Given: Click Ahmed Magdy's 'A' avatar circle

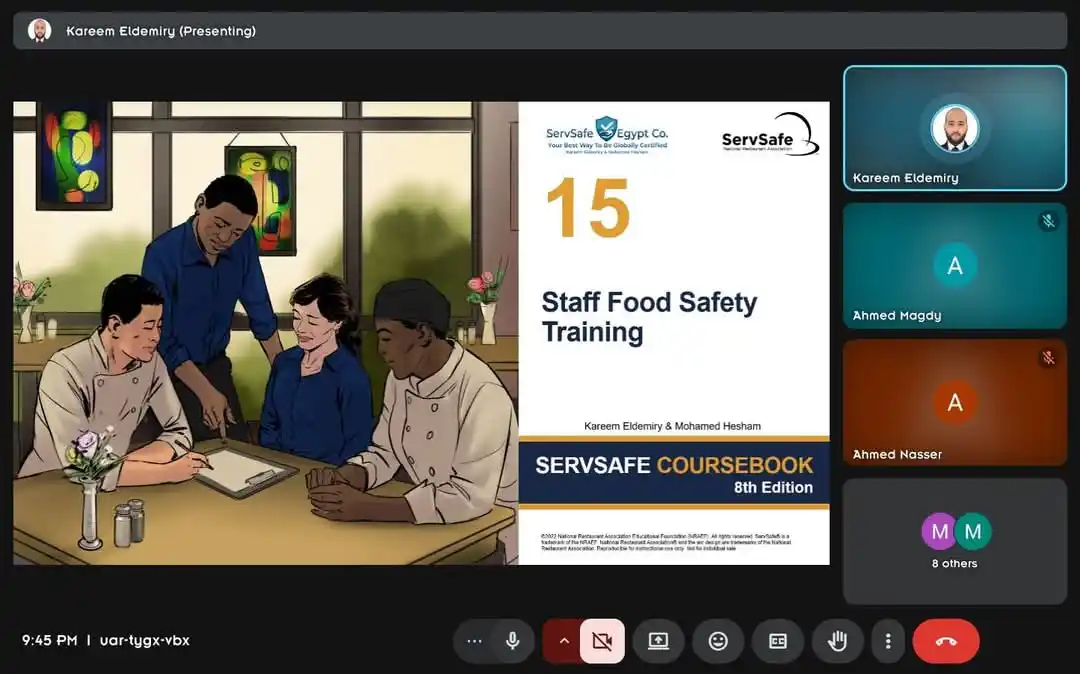Looking at the screenshot, I should [955, 265].
